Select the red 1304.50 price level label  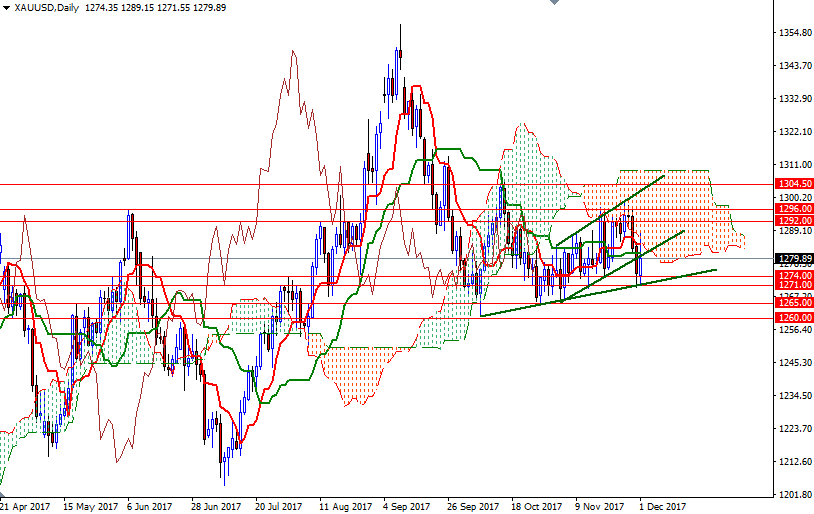[793, 184]
